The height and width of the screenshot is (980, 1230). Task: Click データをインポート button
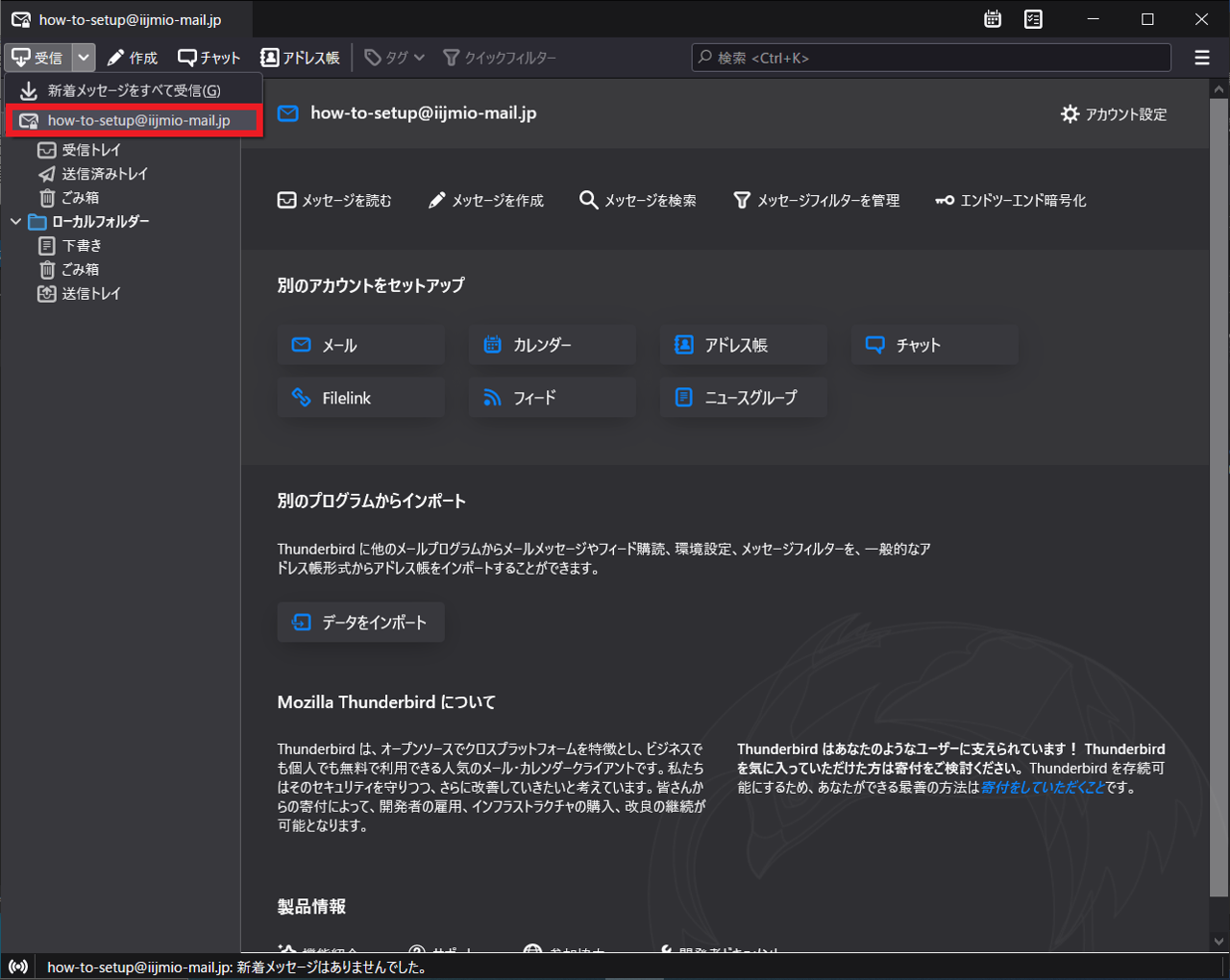click(x=361, y=623)
